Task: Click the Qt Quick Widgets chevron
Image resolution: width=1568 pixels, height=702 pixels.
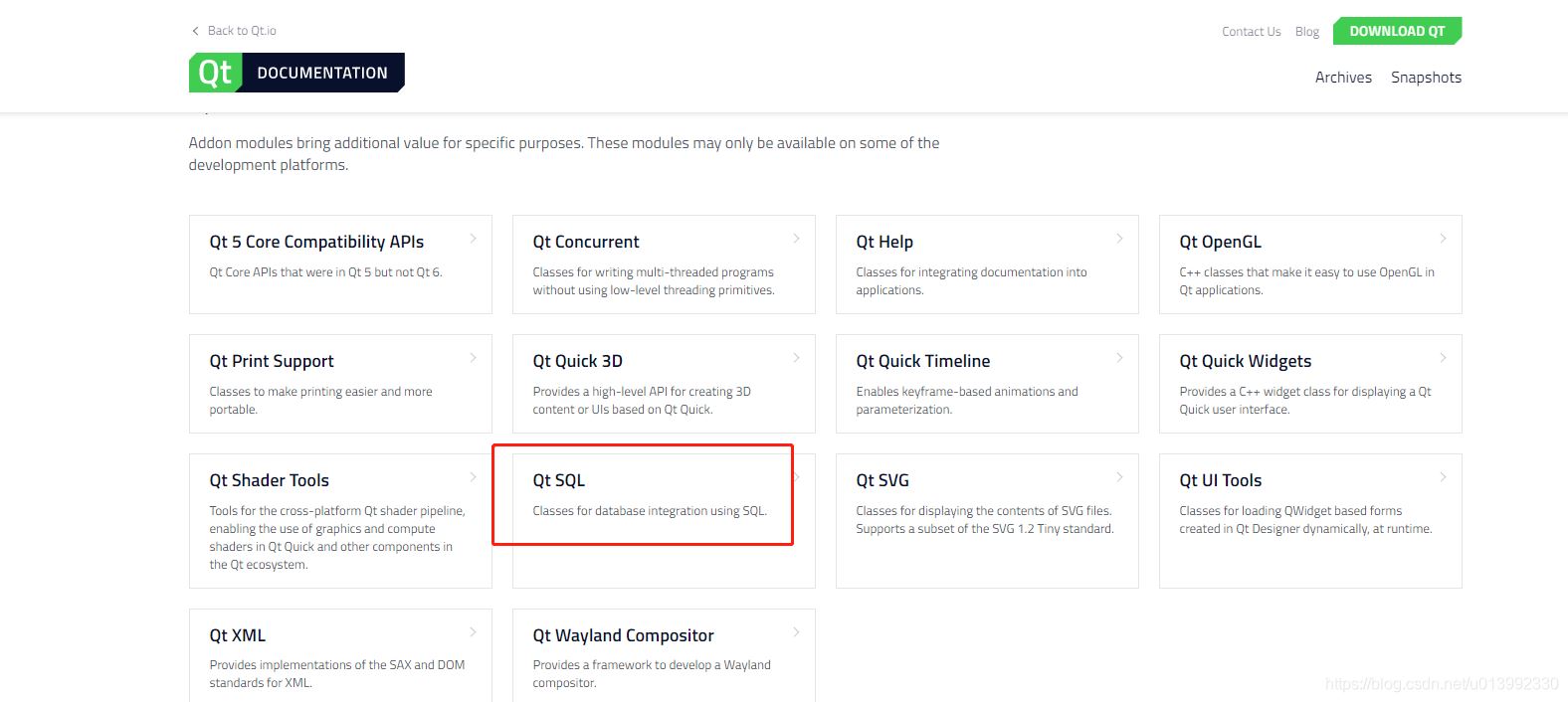Action: [x=1443, y=358]
